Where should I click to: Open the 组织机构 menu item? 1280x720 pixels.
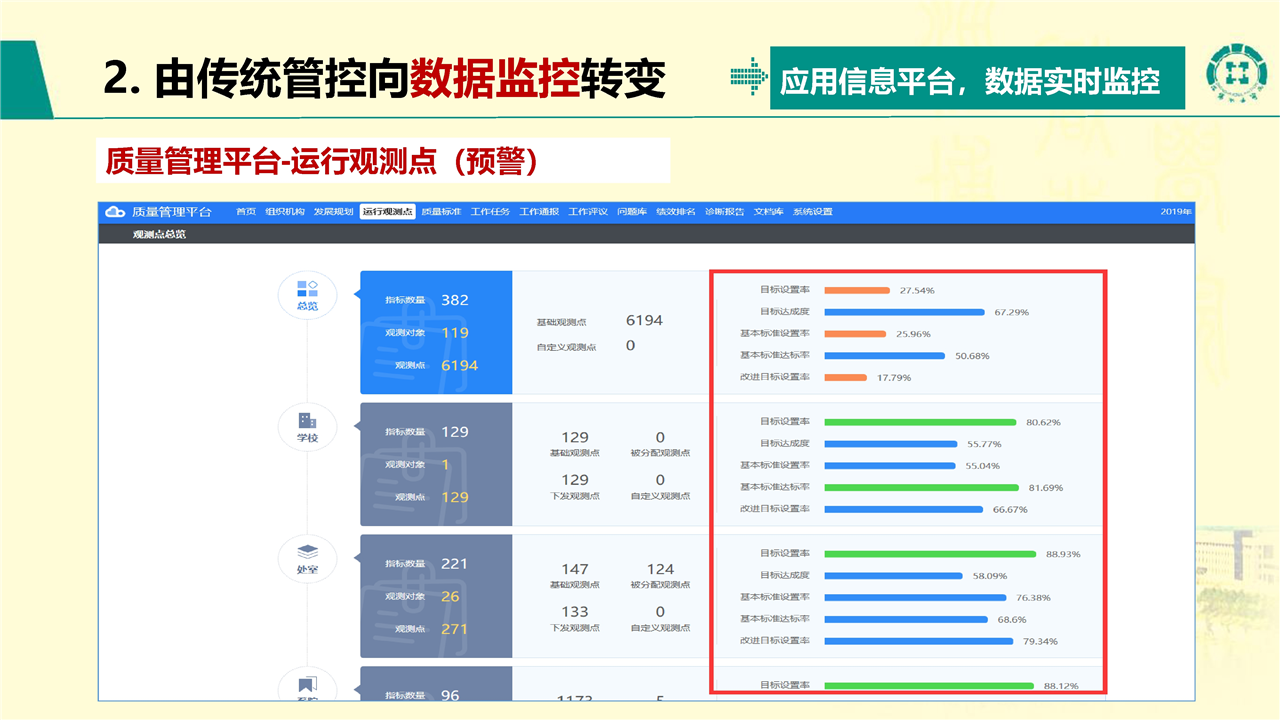tap(285, 212)
